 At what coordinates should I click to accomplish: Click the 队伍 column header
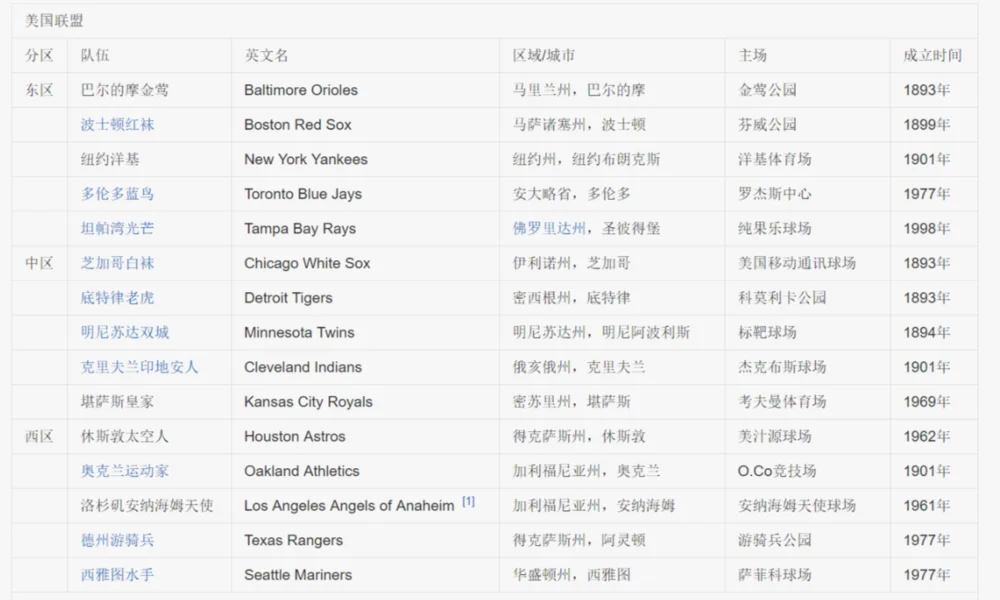[95, 55]
